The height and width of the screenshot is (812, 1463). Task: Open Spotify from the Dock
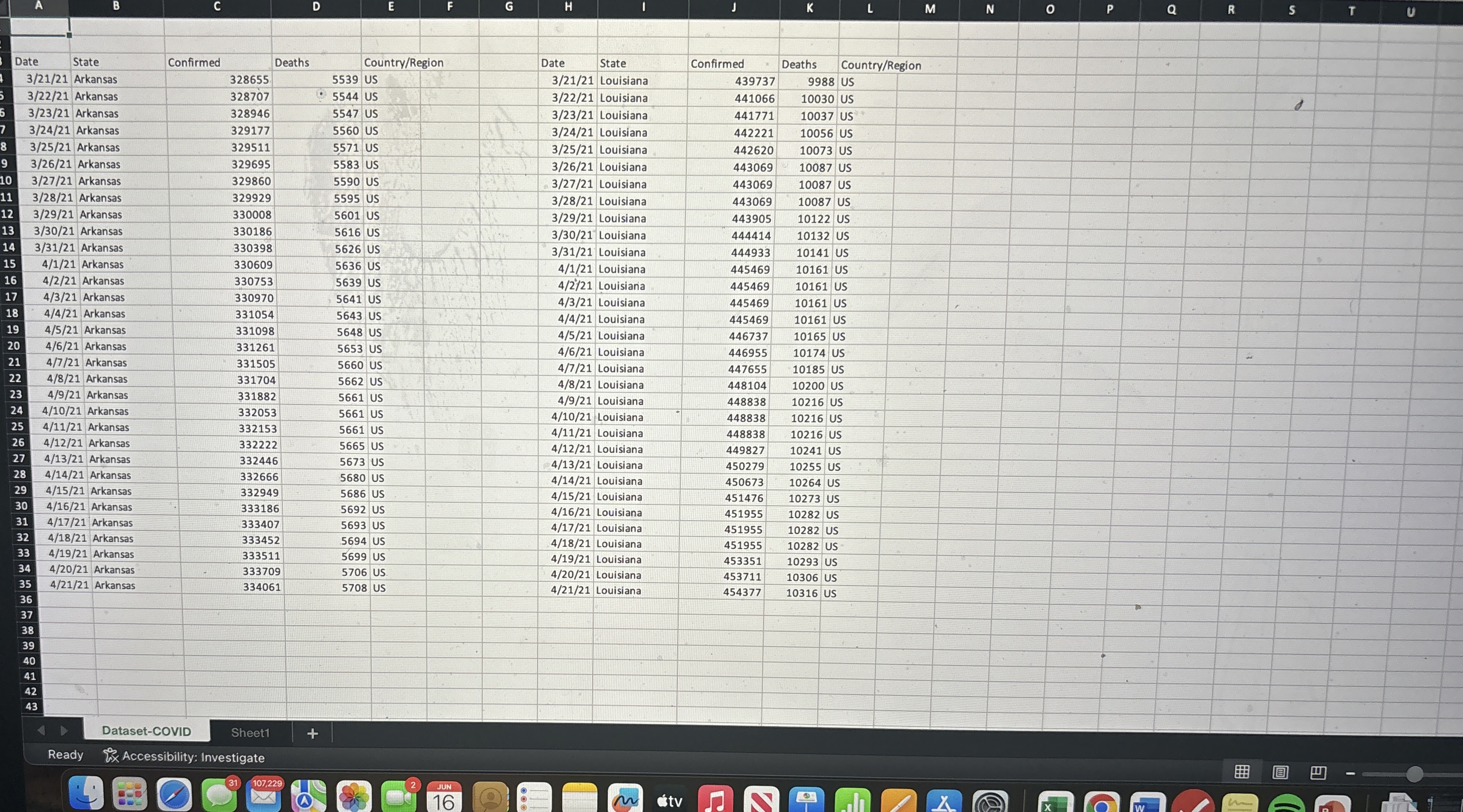1286,804
